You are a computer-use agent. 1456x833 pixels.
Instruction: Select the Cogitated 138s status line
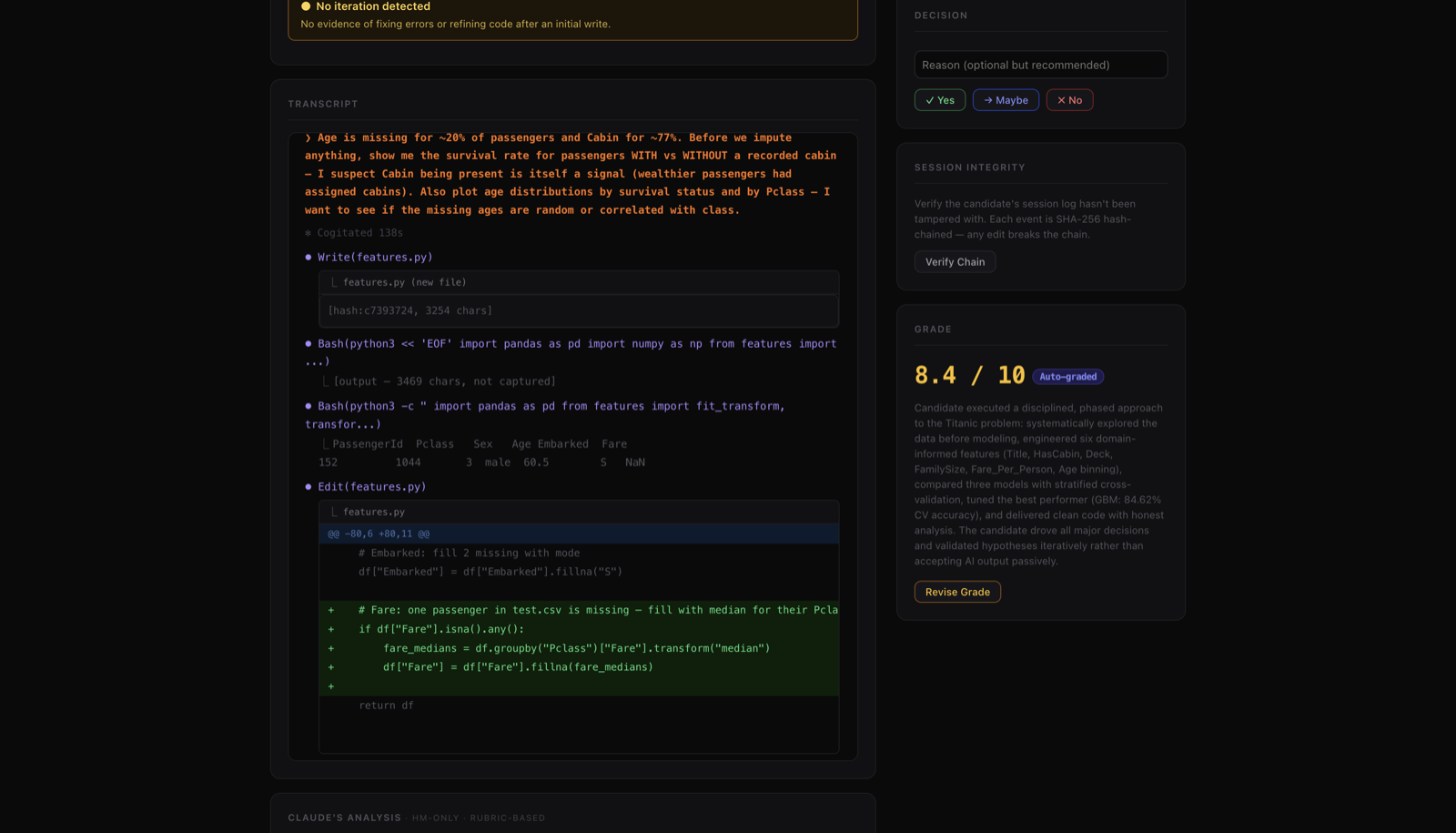coord(354,233)
